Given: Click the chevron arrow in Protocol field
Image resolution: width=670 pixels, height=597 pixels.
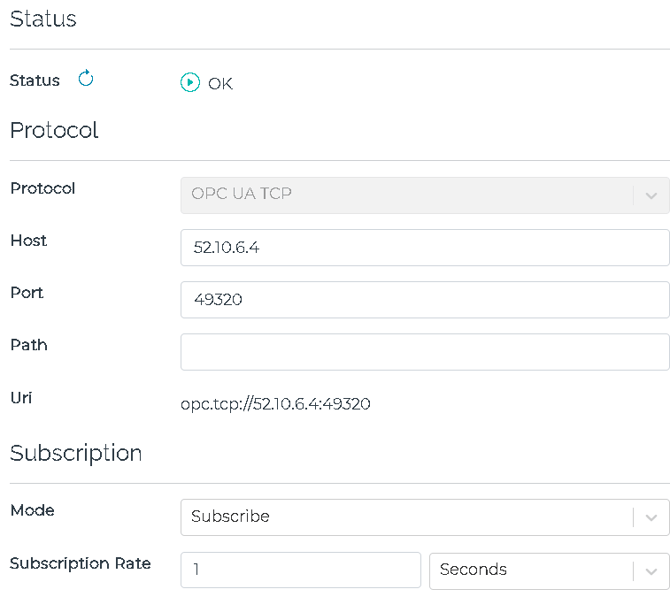Looking at the screenshot, I should click(x=651, y=196).
